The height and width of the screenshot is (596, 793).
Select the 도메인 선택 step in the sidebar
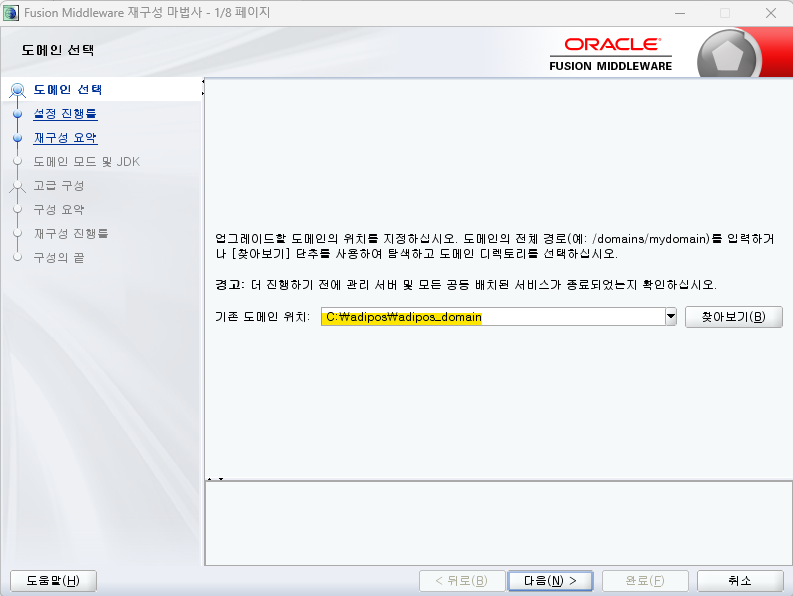coord(68,90)
